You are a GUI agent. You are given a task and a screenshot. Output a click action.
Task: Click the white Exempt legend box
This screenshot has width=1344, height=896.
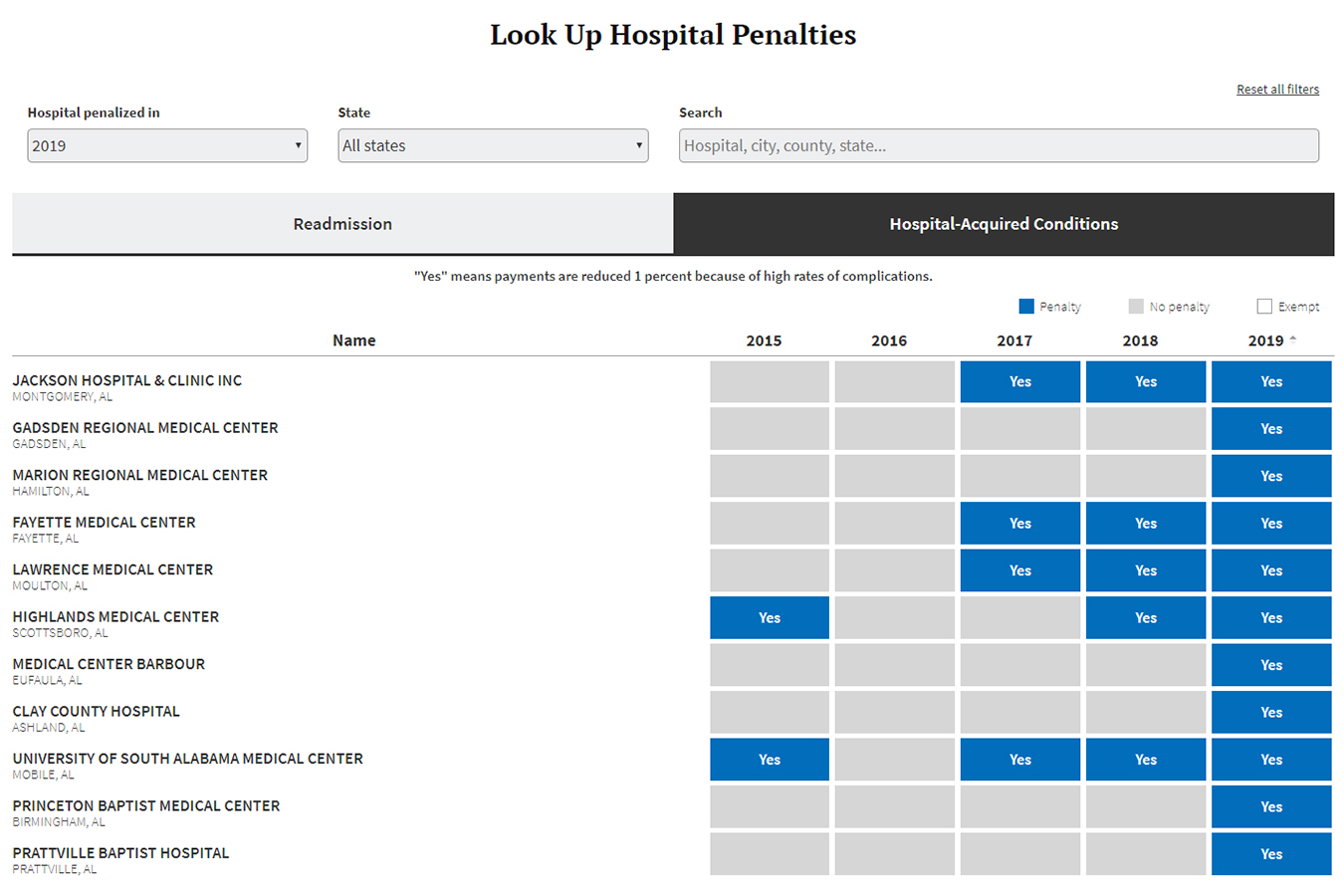(1264, 307)
